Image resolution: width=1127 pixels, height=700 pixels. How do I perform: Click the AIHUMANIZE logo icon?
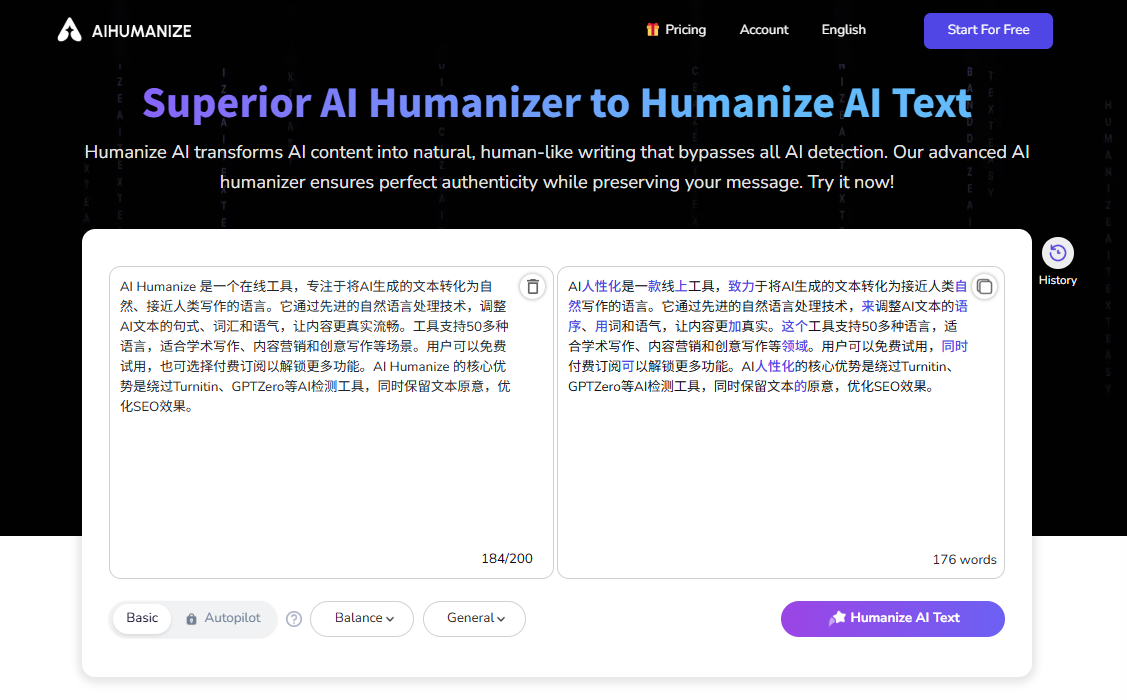tap(70, 30)
